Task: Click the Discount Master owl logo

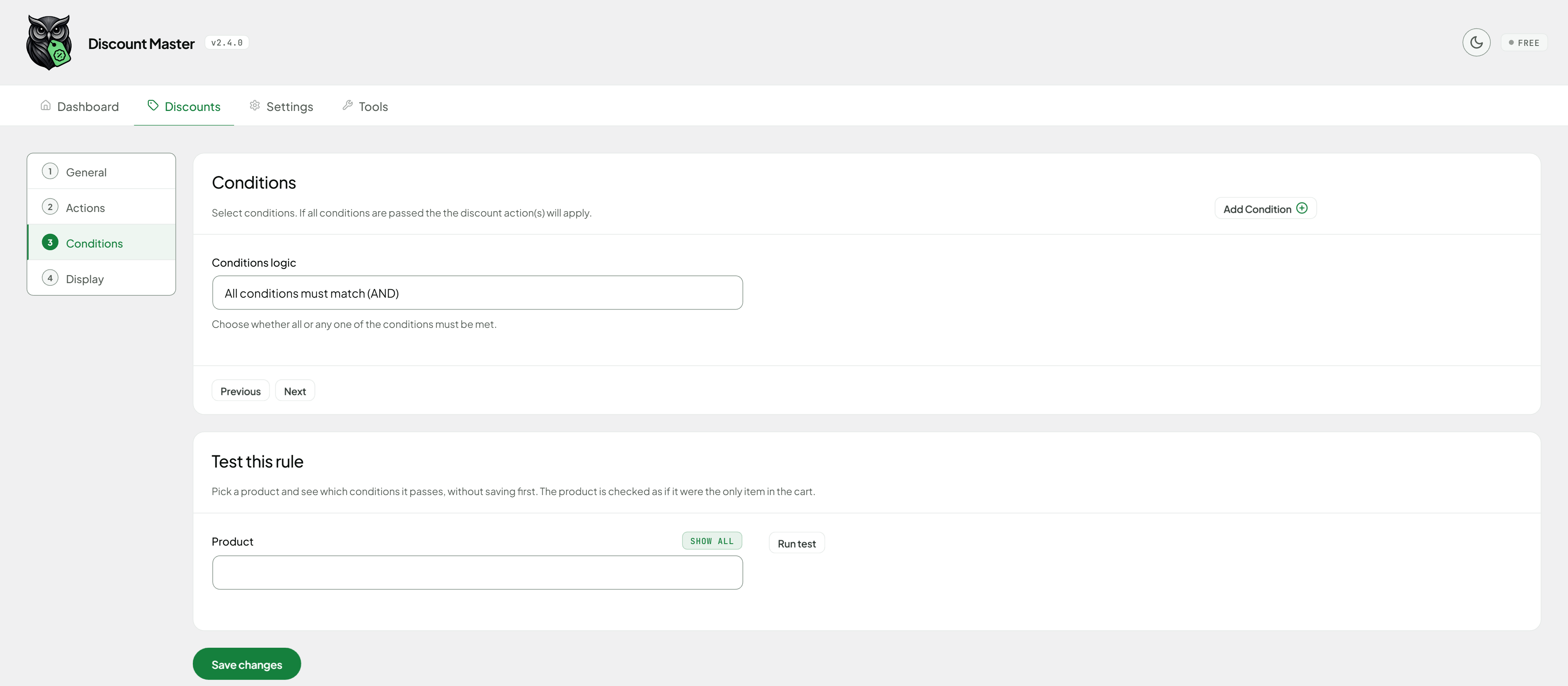Action: (x=49, y=42)
